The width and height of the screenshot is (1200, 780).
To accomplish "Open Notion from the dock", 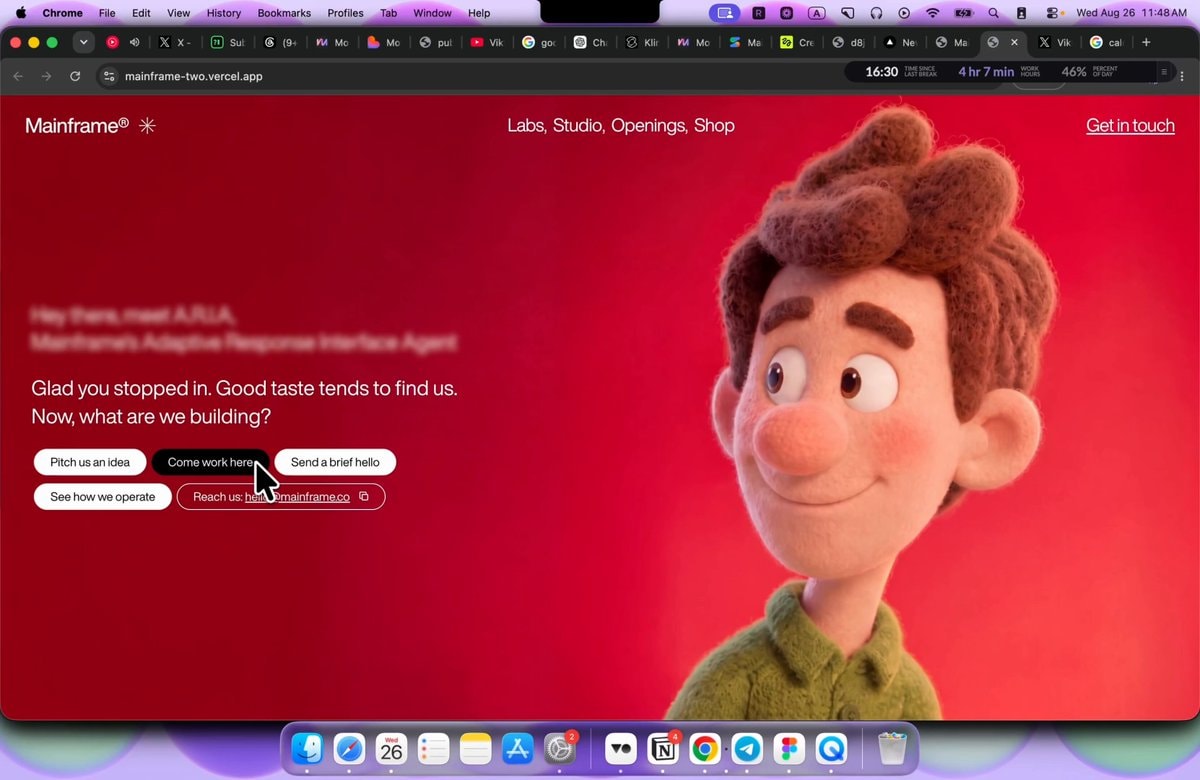I will [x=663, y=748].
